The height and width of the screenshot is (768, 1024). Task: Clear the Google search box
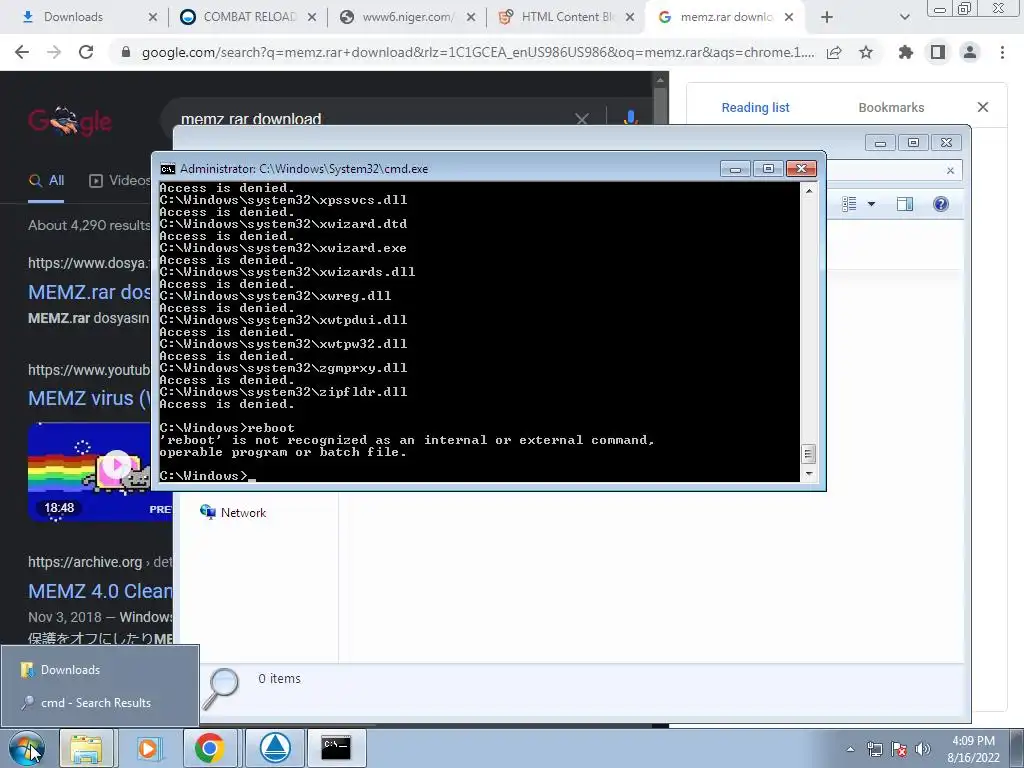coord(582,119)
